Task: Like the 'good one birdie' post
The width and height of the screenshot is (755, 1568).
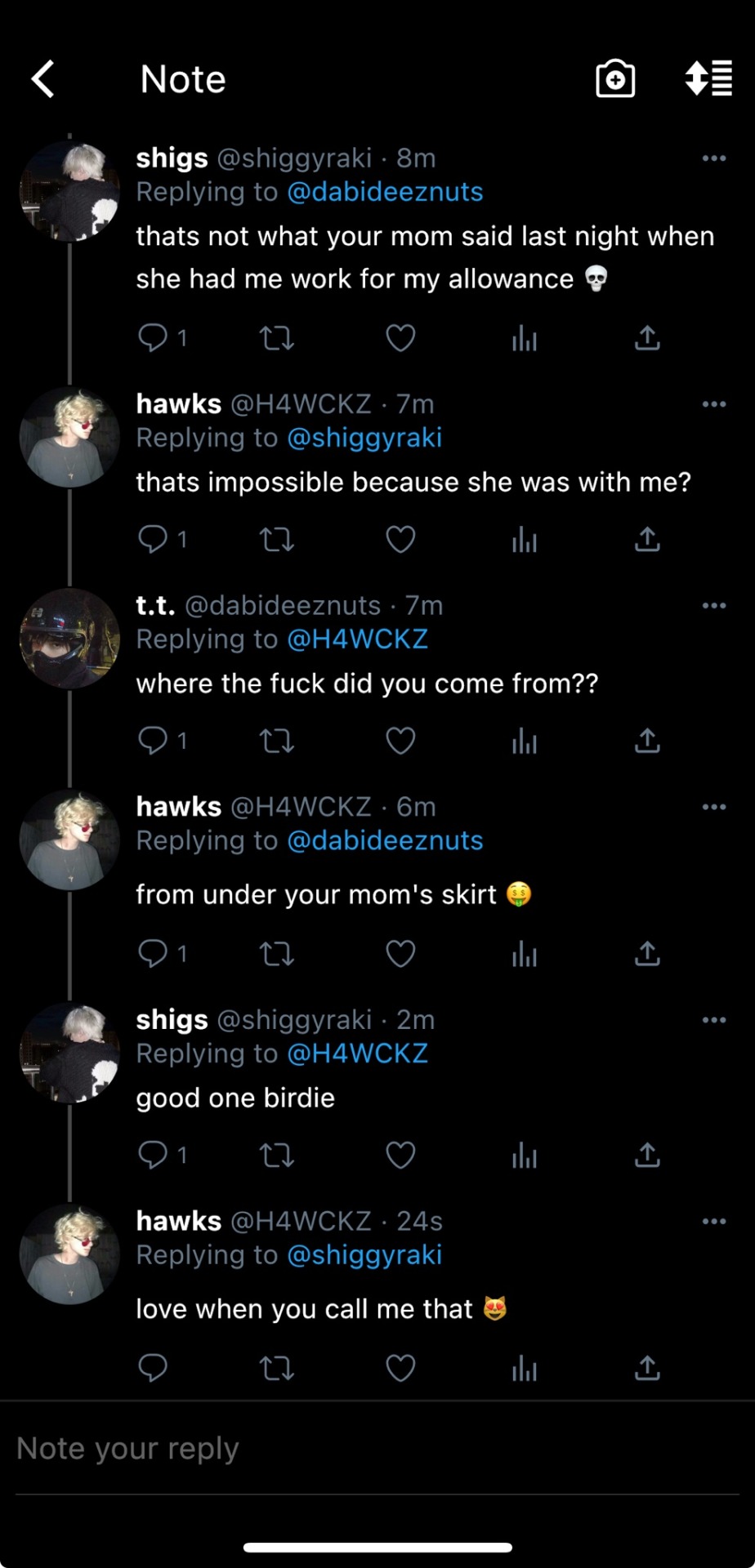Action: (x=400, y=1155)
